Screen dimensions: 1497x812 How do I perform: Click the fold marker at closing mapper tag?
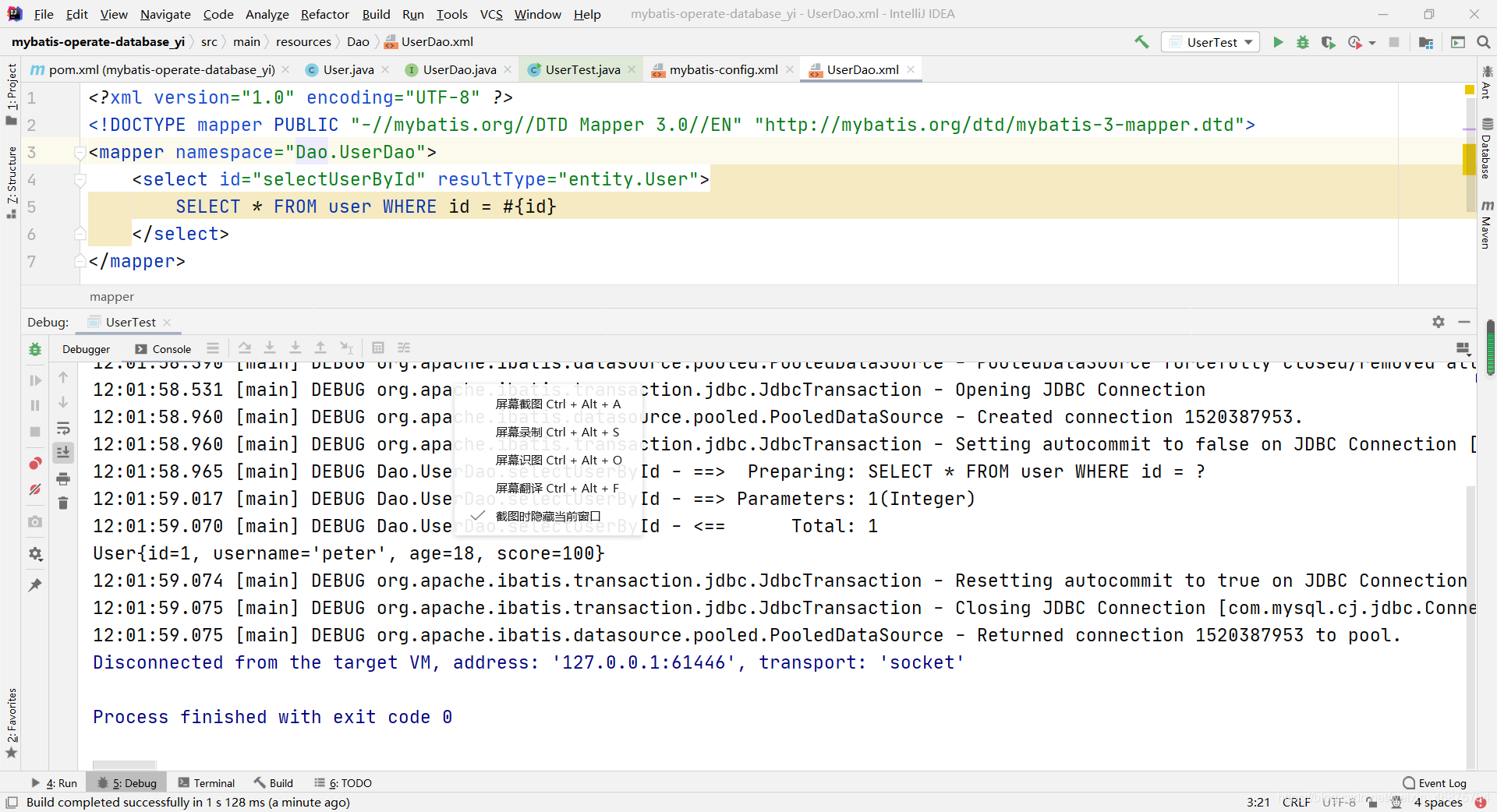pyautogui.click(x=80, y=261)
